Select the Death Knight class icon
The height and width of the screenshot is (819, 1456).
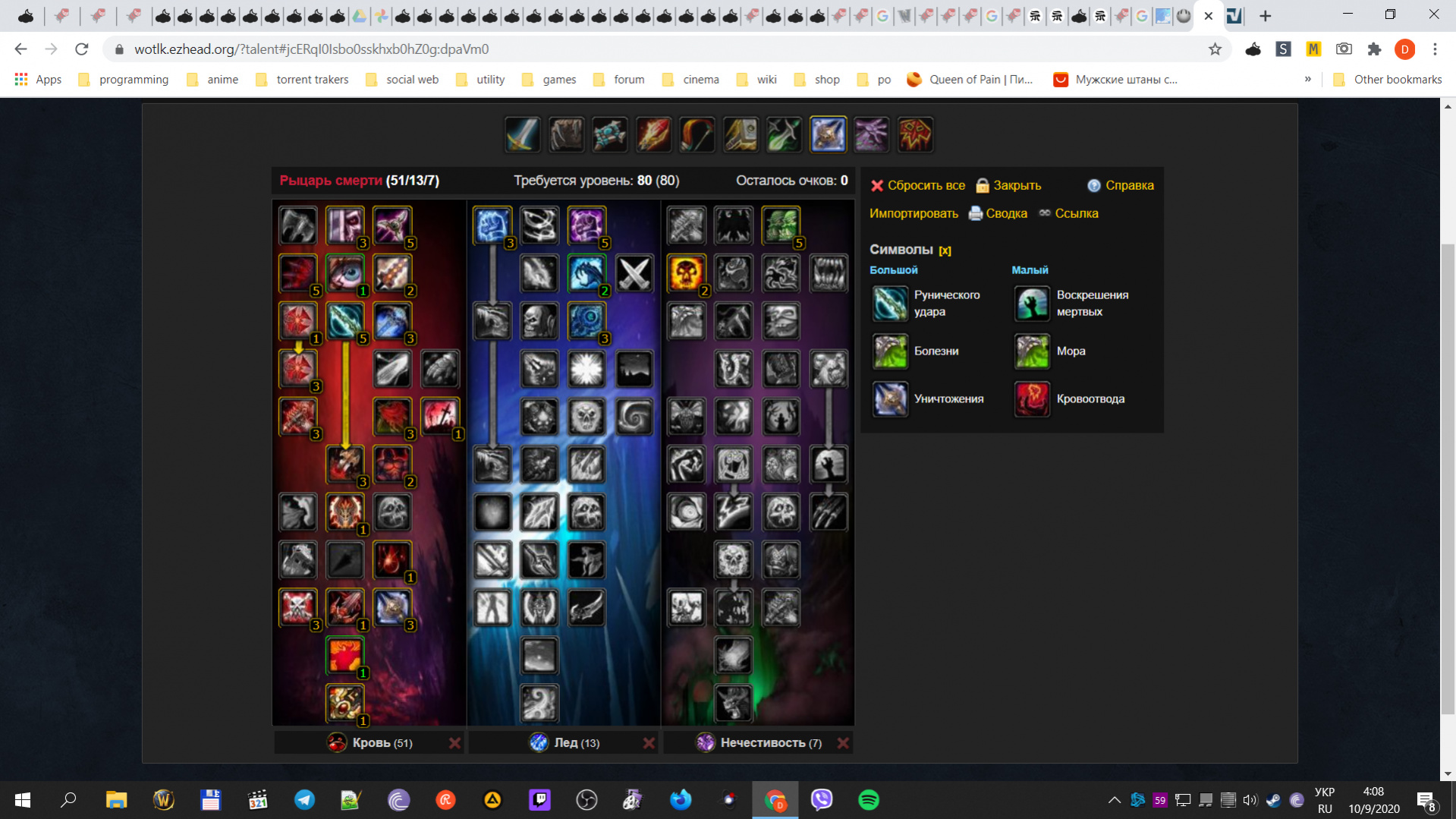pyautogui.click(x=828, y=135)
